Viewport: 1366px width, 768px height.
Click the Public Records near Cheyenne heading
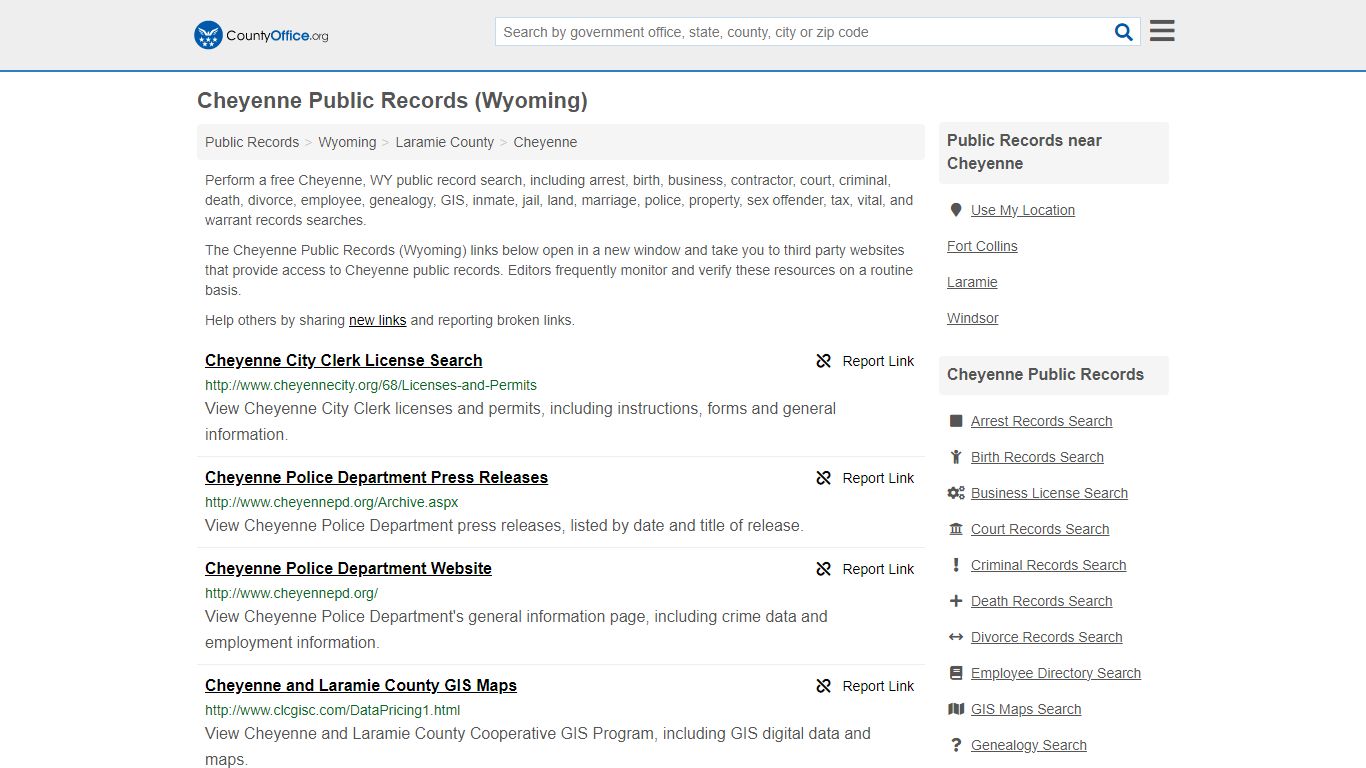(x=1024, y=152)
